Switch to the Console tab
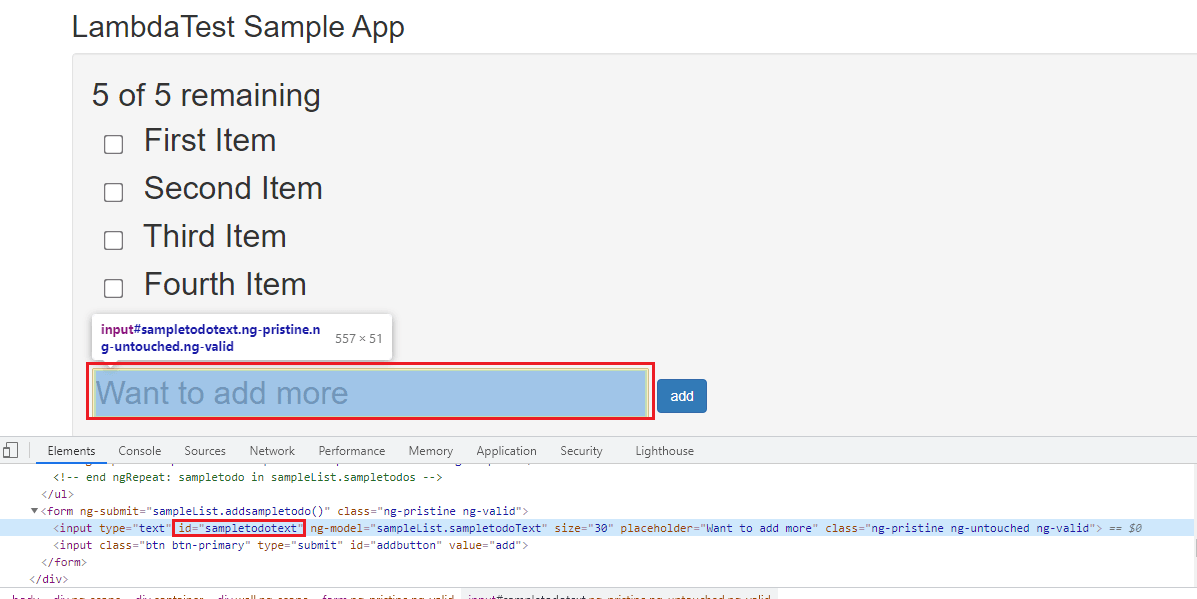The width and height of the screenshot is (1197, 599). (139, 450)
